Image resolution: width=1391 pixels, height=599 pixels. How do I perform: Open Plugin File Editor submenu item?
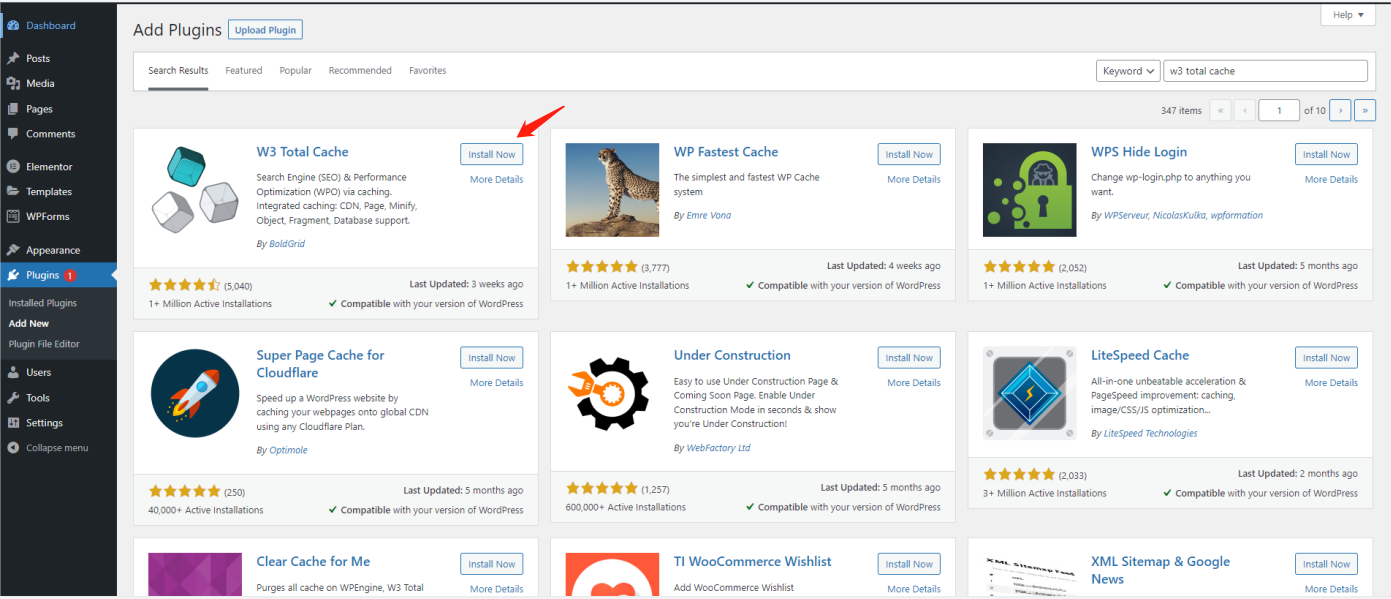(x=44, y=344)
